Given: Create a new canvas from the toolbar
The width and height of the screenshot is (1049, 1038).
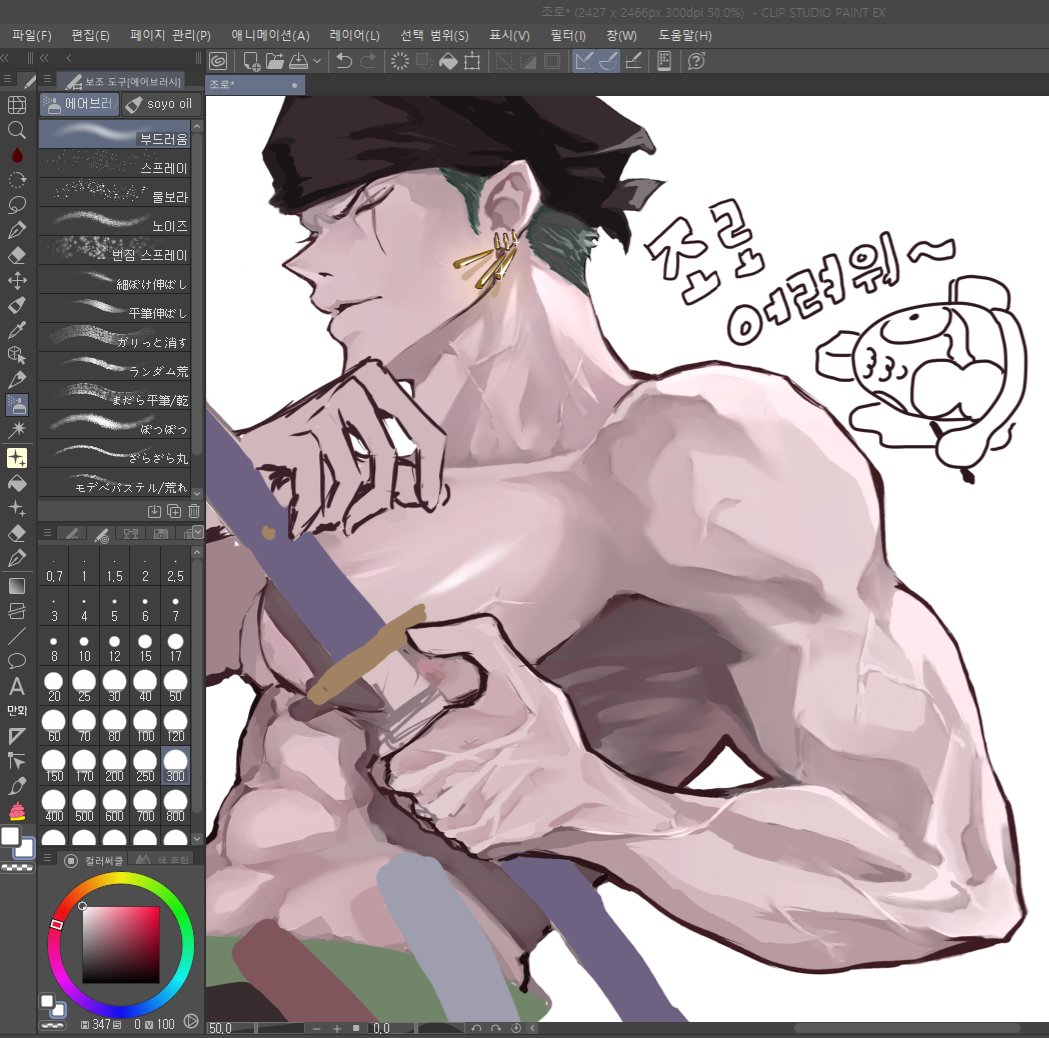Looking at the screenshot, I should [252, 62].
